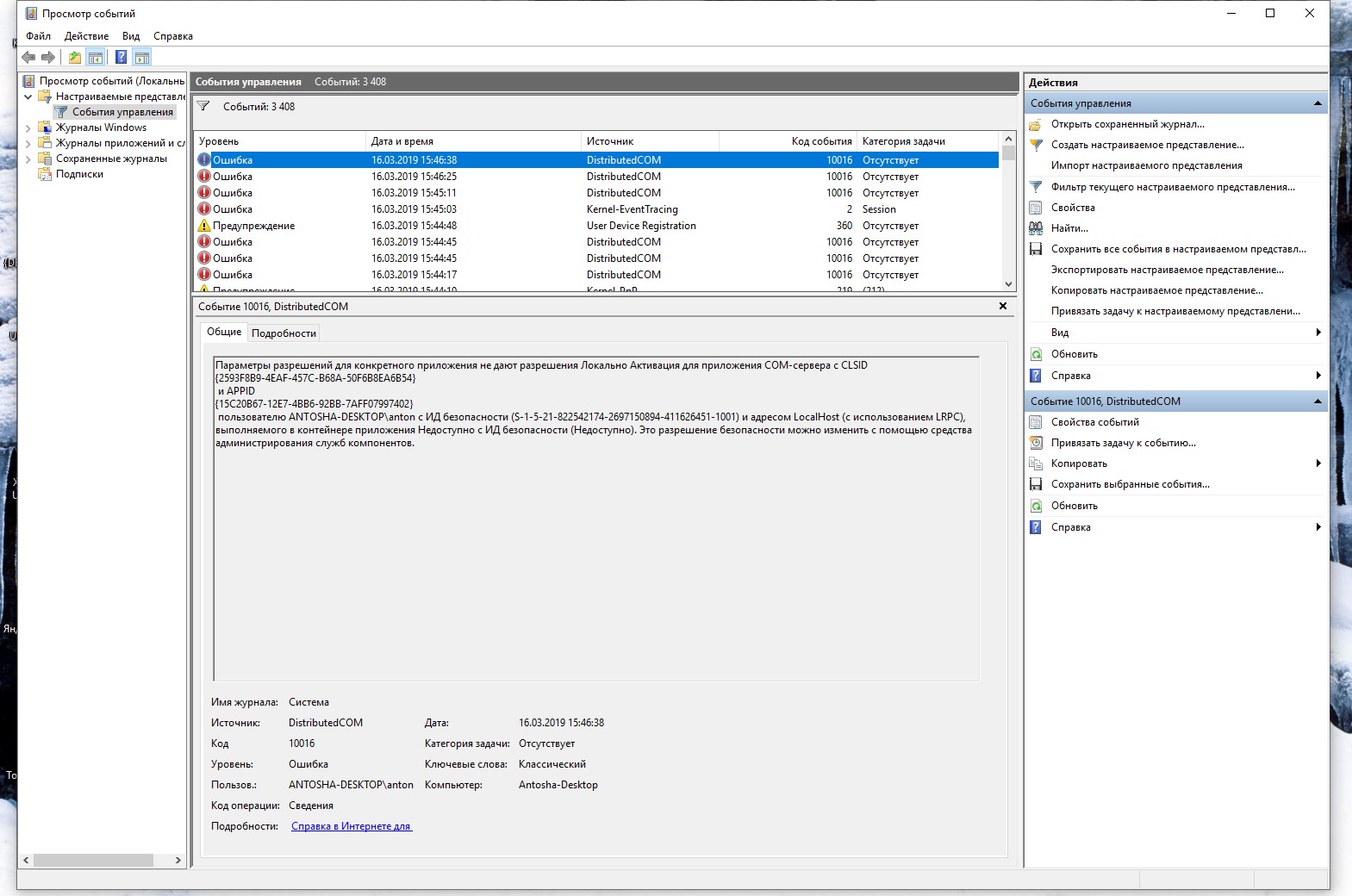Image resolution: width=1352 pixels, height=896 pixels.
Task: Select the 'User Device Registration' event row
Action: 597,226
